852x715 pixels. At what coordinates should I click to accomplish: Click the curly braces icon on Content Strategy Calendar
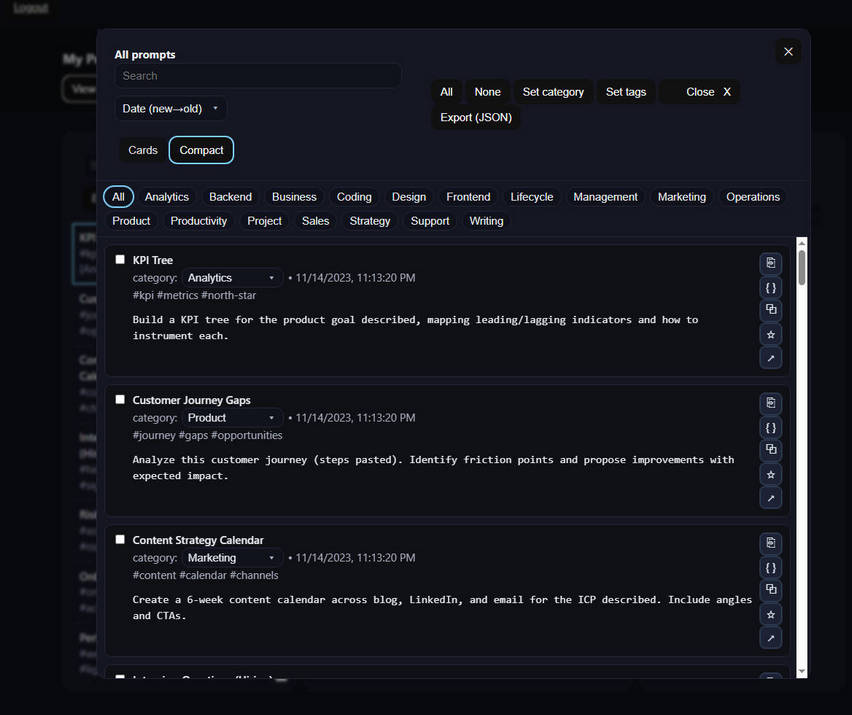(x=770, y=567)
